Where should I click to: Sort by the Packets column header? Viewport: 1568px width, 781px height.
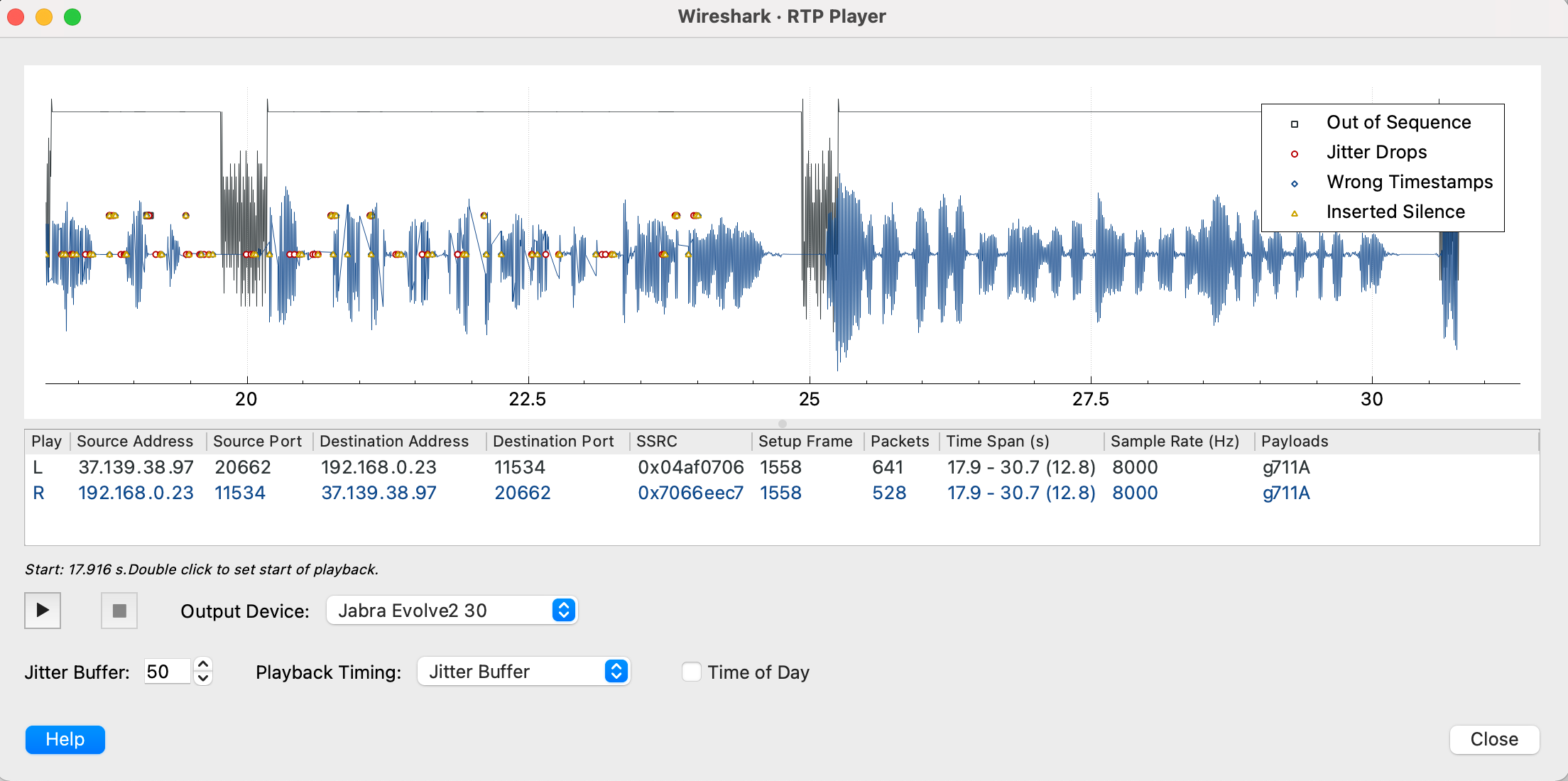pos(899,442)
